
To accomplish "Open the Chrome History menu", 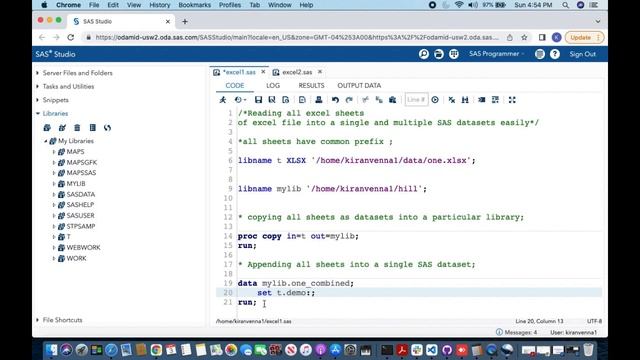I will tap(160, 5).
